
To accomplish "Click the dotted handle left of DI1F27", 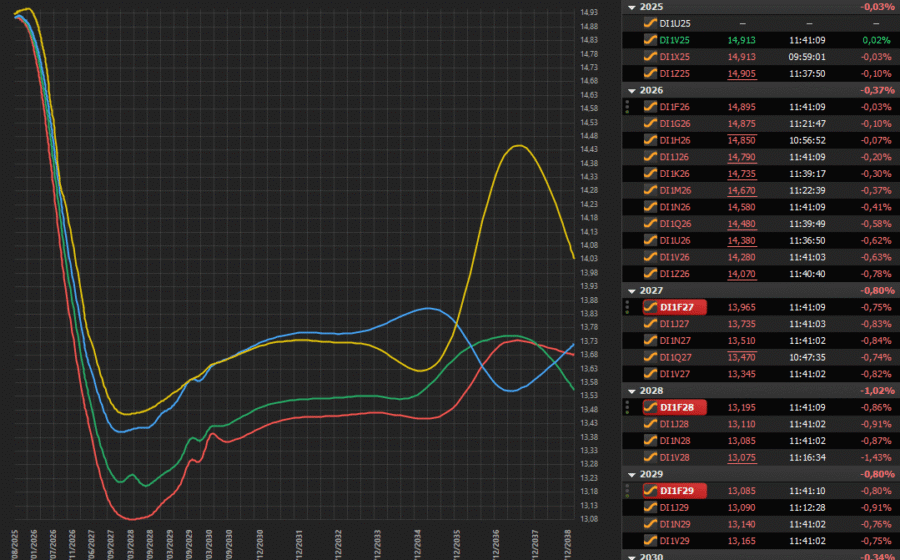I will pos(627,307).
